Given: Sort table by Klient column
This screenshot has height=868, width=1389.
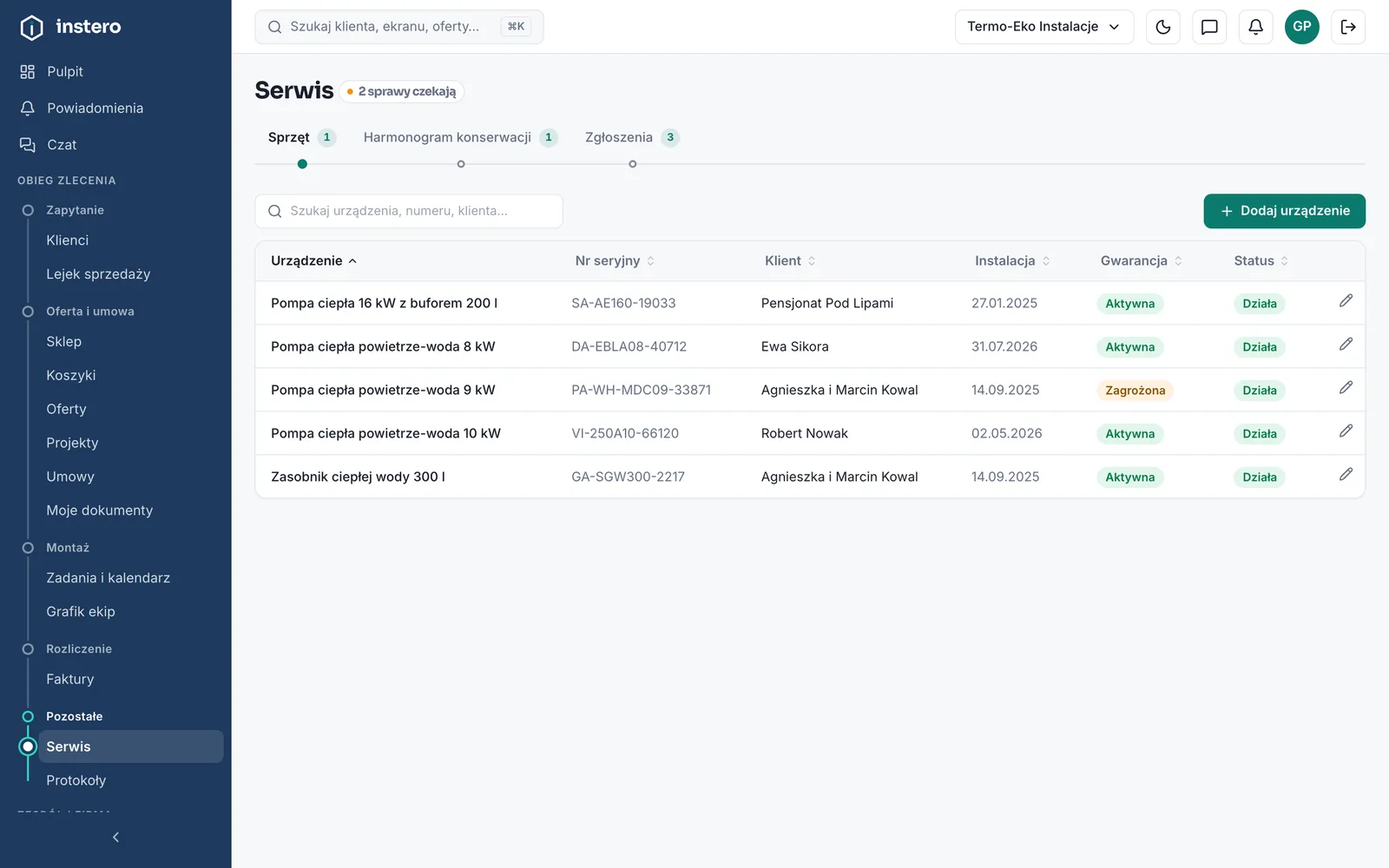Looking at the screenshot, I should (790, 260).
